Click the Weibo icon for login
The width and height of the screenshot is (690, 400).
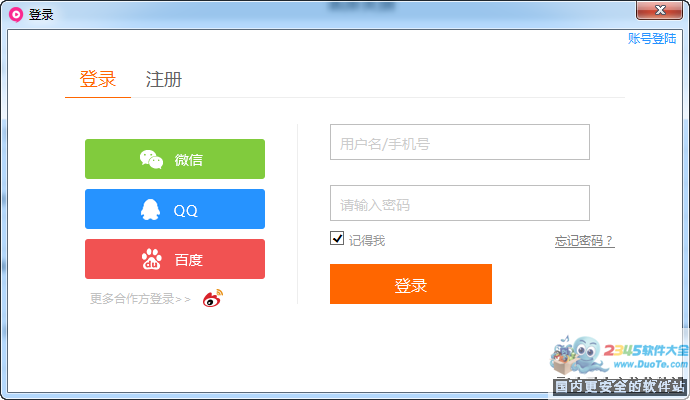(213, 298)
